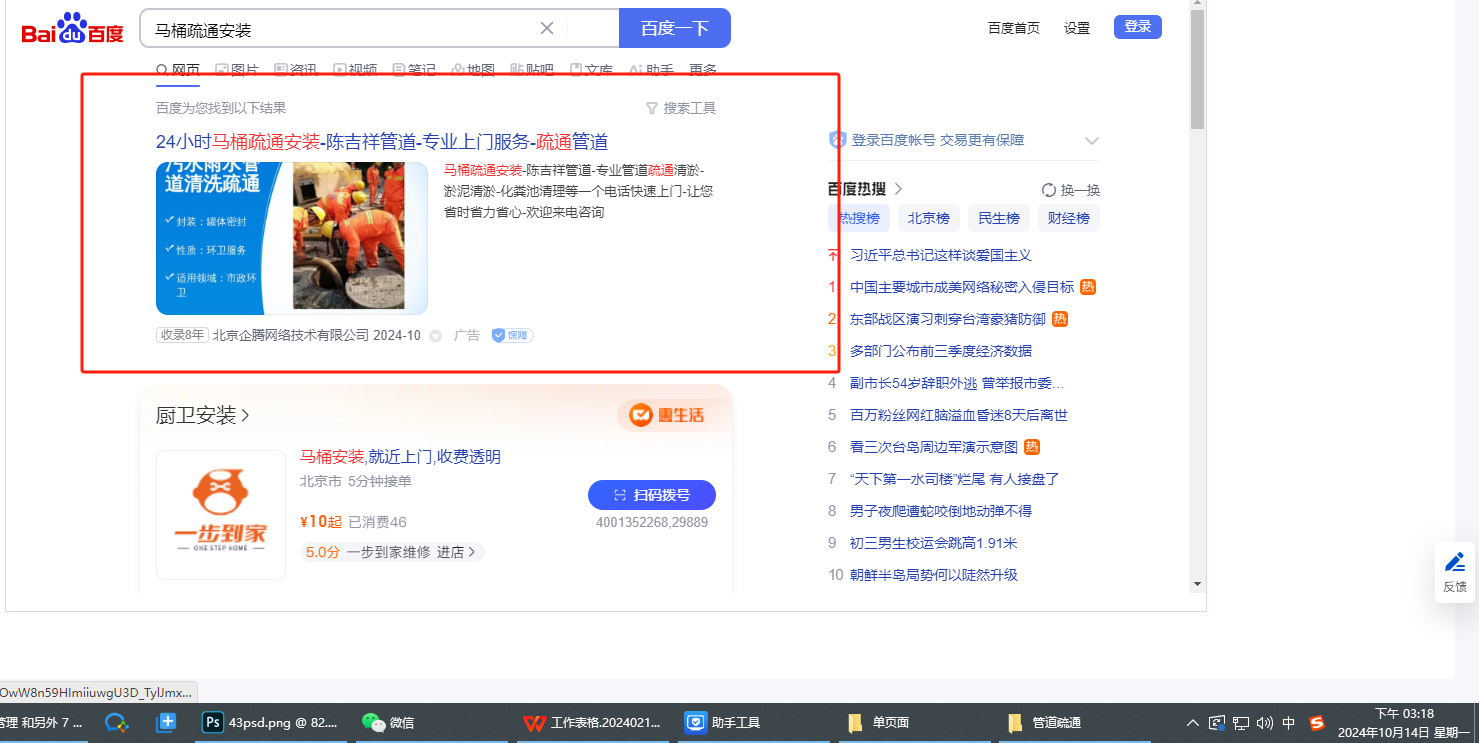This screenshot has width=1479, height=743.
Task: Clear the search box with X icon
Action: coord(547,28)
